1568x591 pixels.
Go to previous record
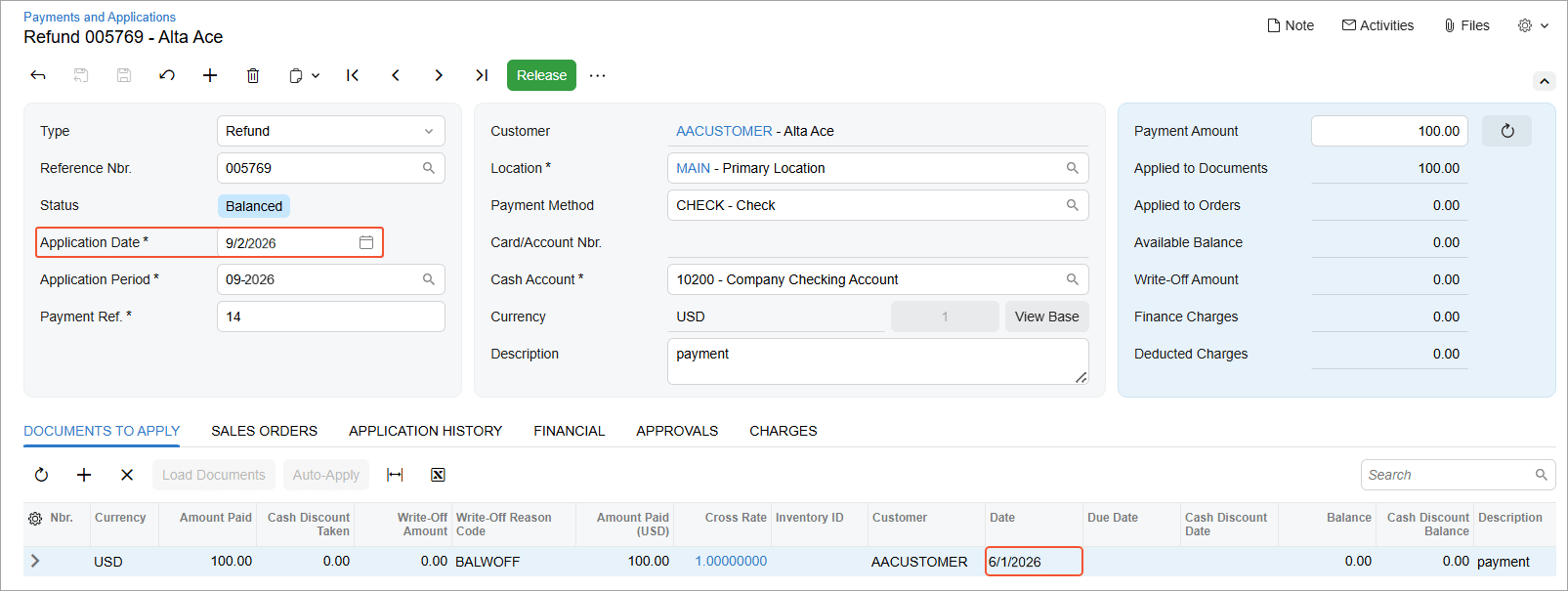pos(396,75)
